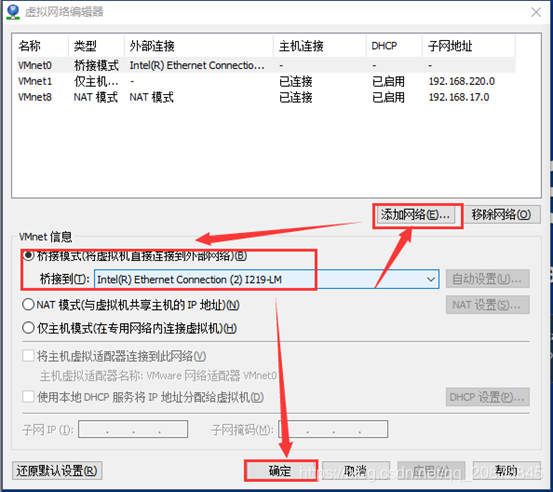Click subnet address 192.168.220.0

point(462,81)
